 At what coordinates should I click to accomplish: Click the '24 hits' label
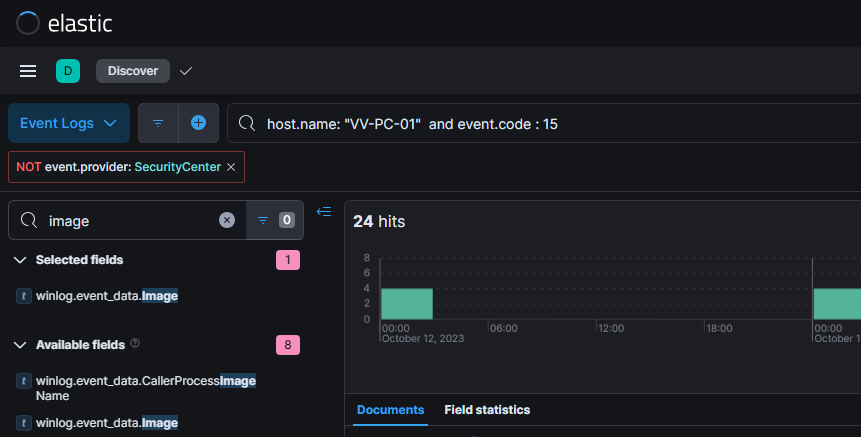pos(379,221)
